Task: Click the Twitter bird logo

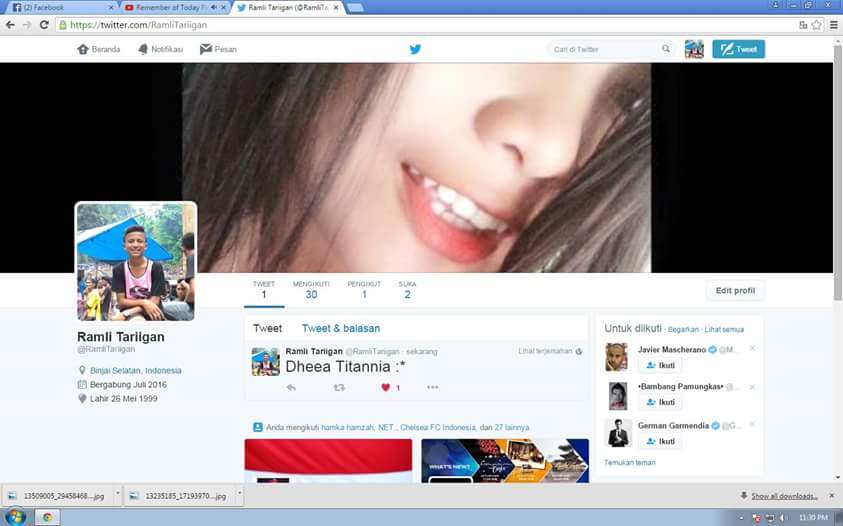Action: (415, 49)
